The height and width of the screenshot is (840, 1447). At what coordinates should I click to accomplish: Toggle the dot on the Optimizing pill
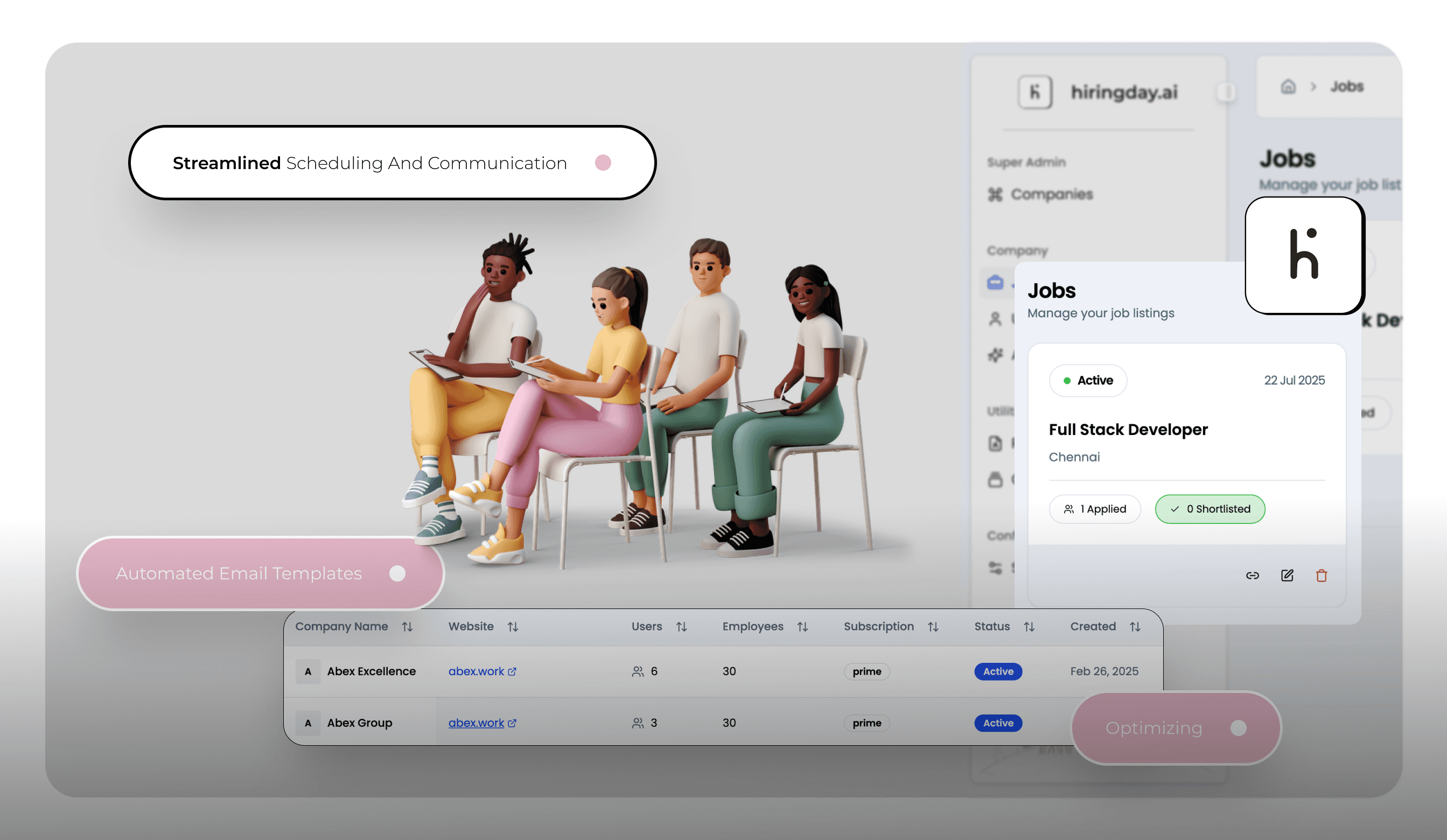(1239, 728)
